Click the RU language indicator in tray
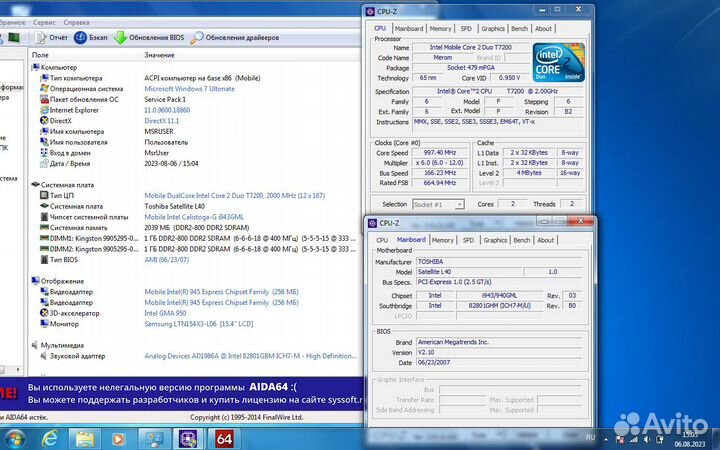720x450 pixels. [x=591, y=438]
